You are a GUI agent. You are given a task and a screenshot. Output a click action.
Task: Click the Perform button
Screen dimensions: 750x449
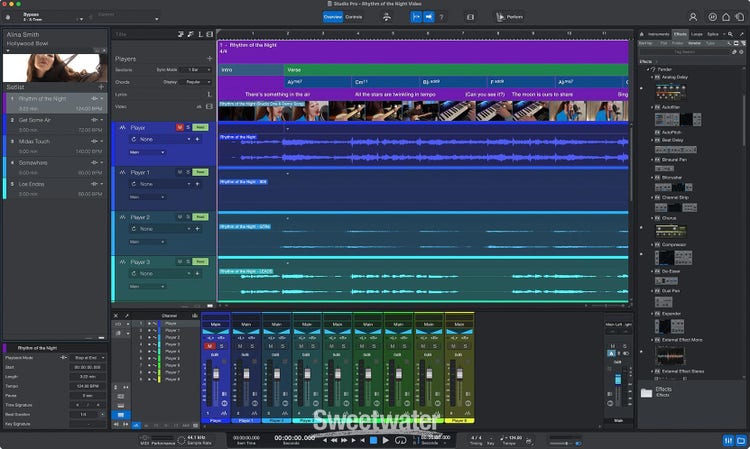pos(510,17)
